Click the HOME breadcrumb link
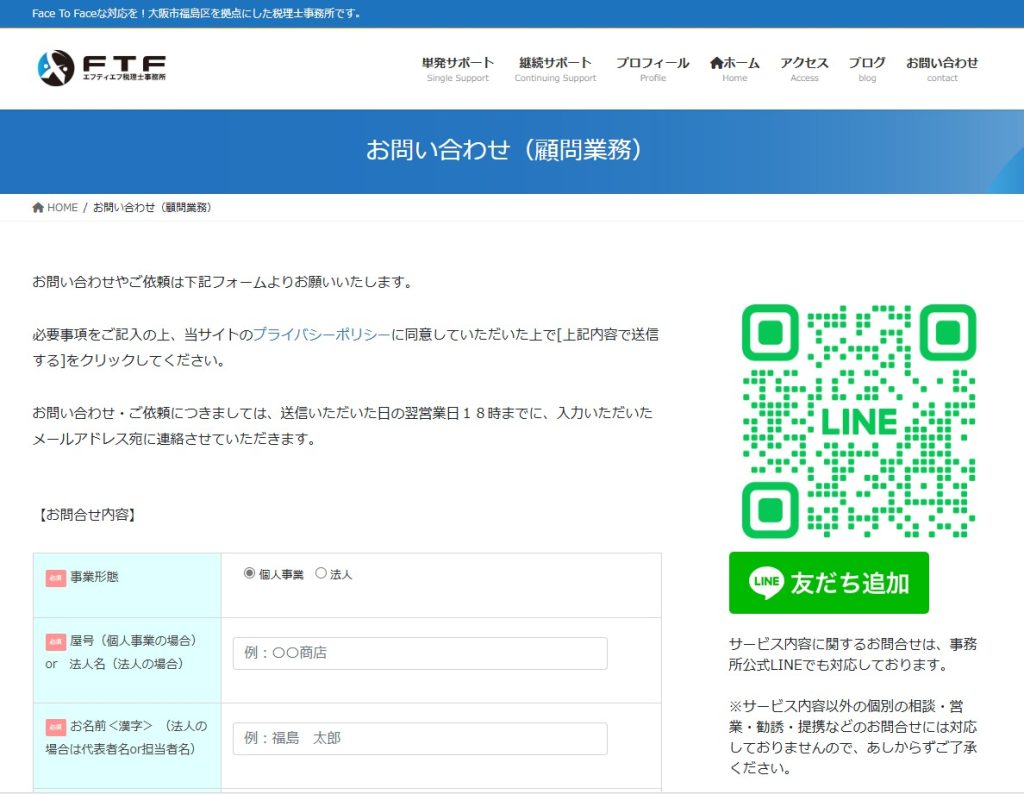 pos(62,208)
